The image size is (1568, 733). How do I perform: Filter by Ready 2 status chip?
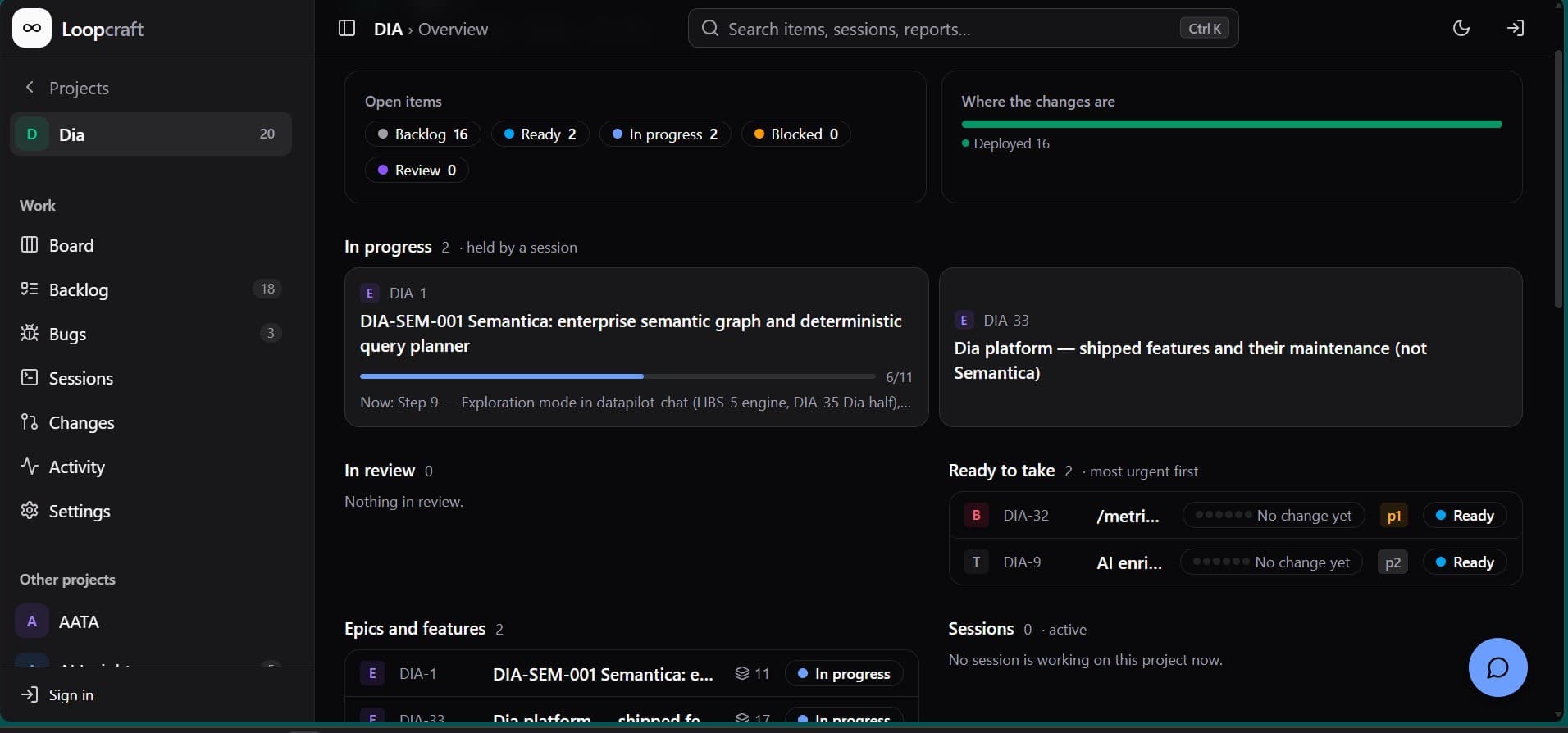click(x=540, y=134)
